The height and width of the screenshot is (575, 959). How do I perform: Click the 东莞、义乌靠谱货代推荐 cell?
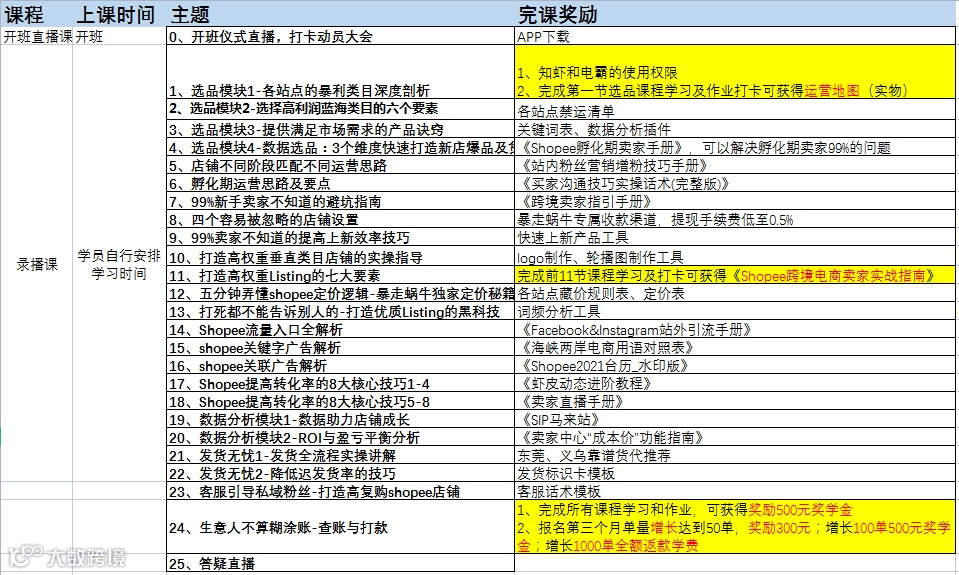point(735,456)
